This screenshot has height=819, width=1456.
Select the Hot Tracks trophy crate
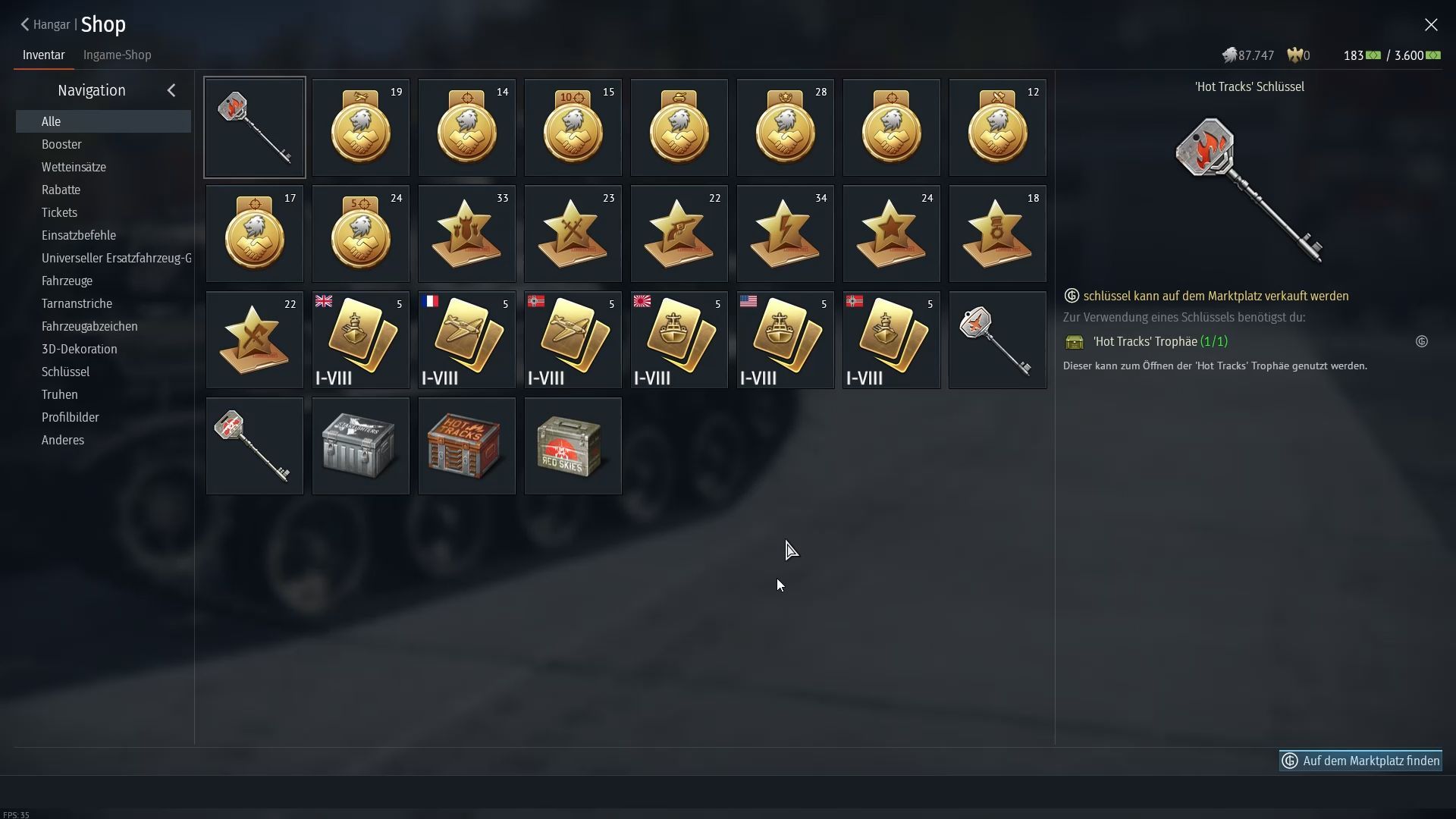click(x=466, y=446)
